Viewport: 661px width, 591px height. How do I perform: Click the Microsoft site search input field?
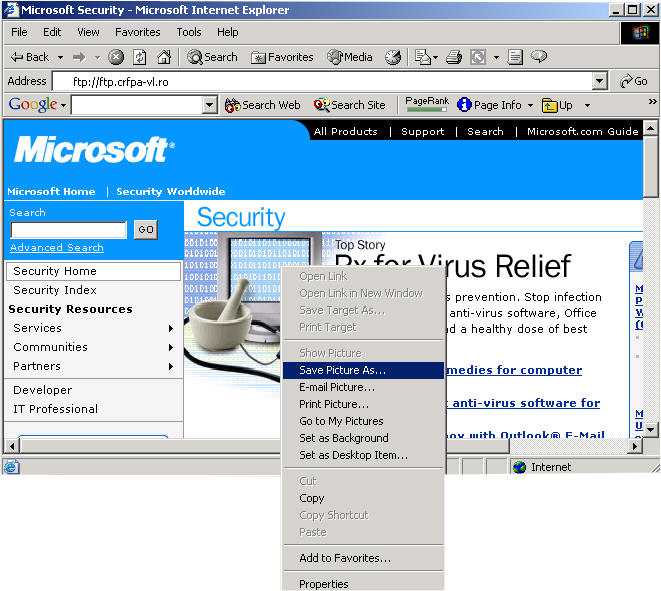point(68,230)
